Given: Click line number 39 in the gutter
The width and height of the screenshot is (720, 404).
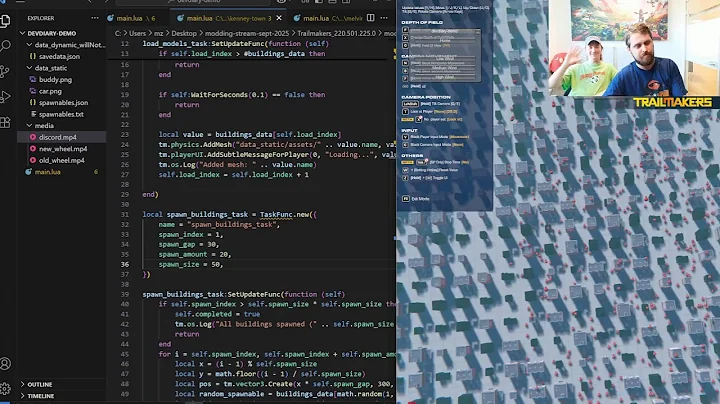Looking at the screenshot, I should coord(125,294).
